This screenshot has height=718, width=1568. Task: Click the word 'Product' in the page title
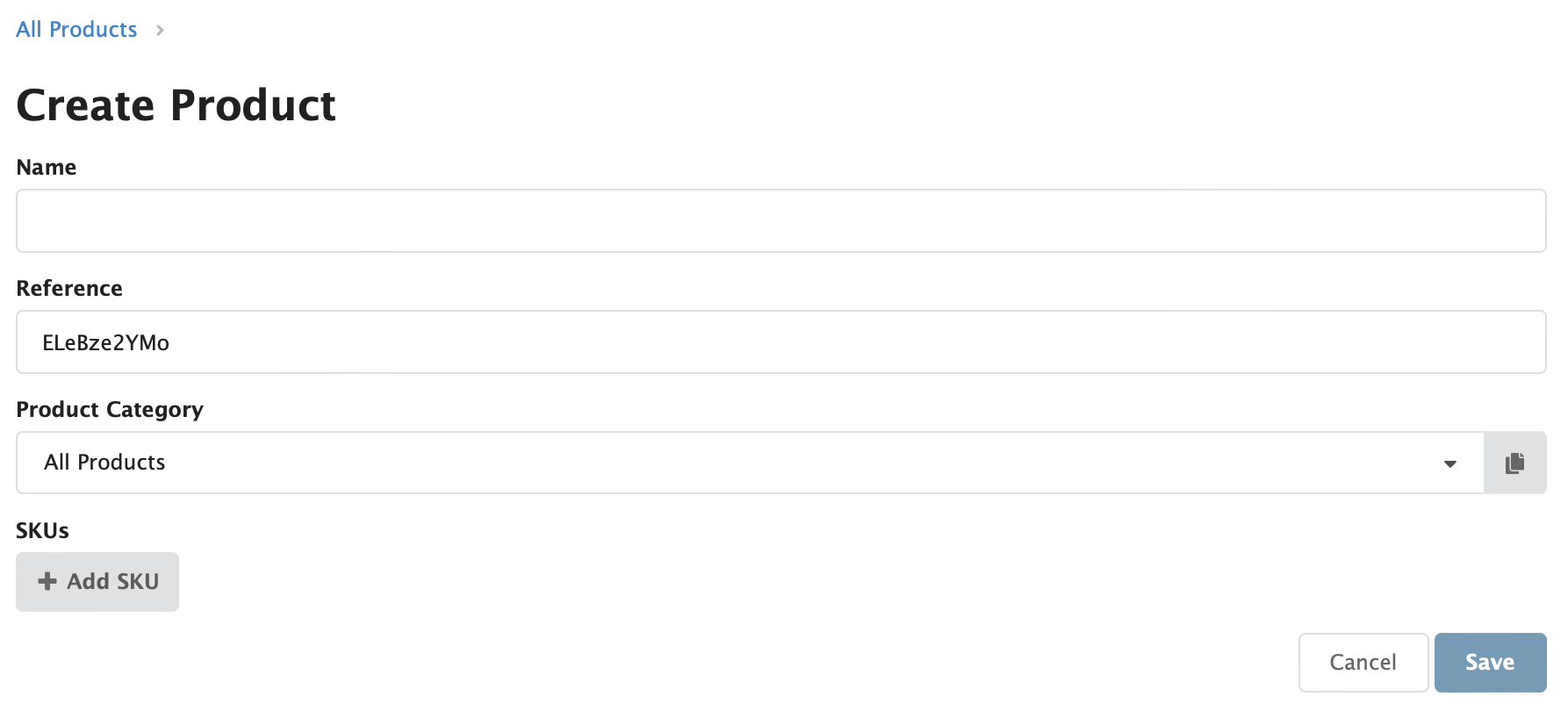click(x=253, y=105)
